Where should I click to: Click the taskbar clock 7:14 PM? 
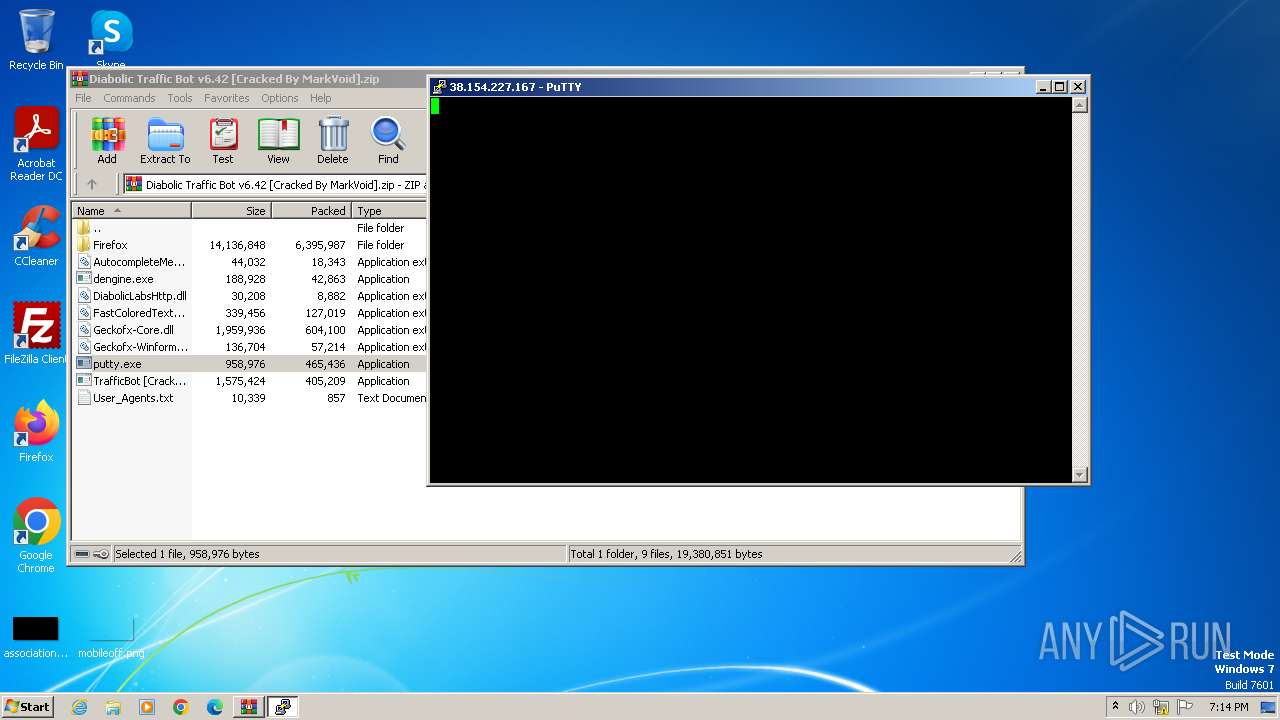coord(1228,707)
